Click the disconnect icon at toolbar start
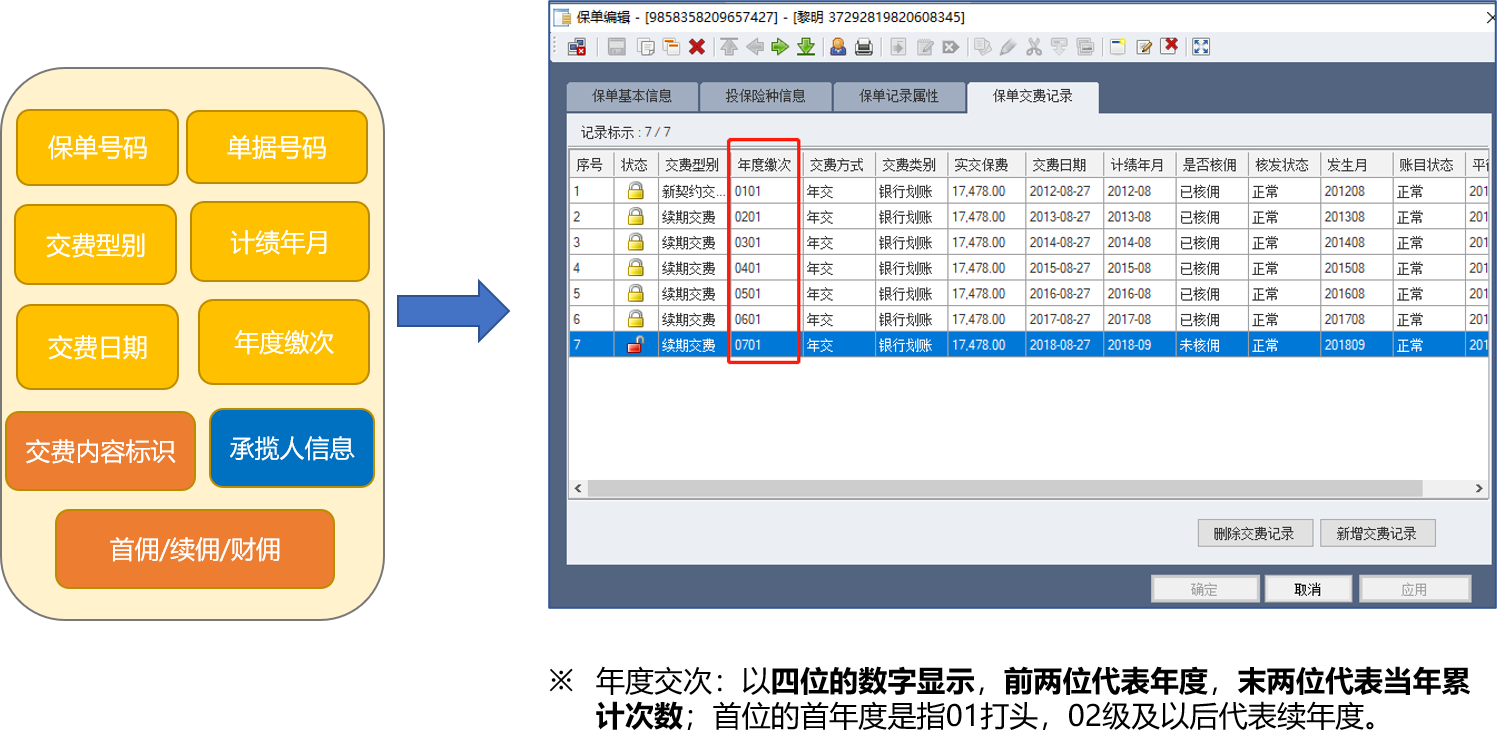The width and height of the screenshot is (1504, 751). pos(577,47)
